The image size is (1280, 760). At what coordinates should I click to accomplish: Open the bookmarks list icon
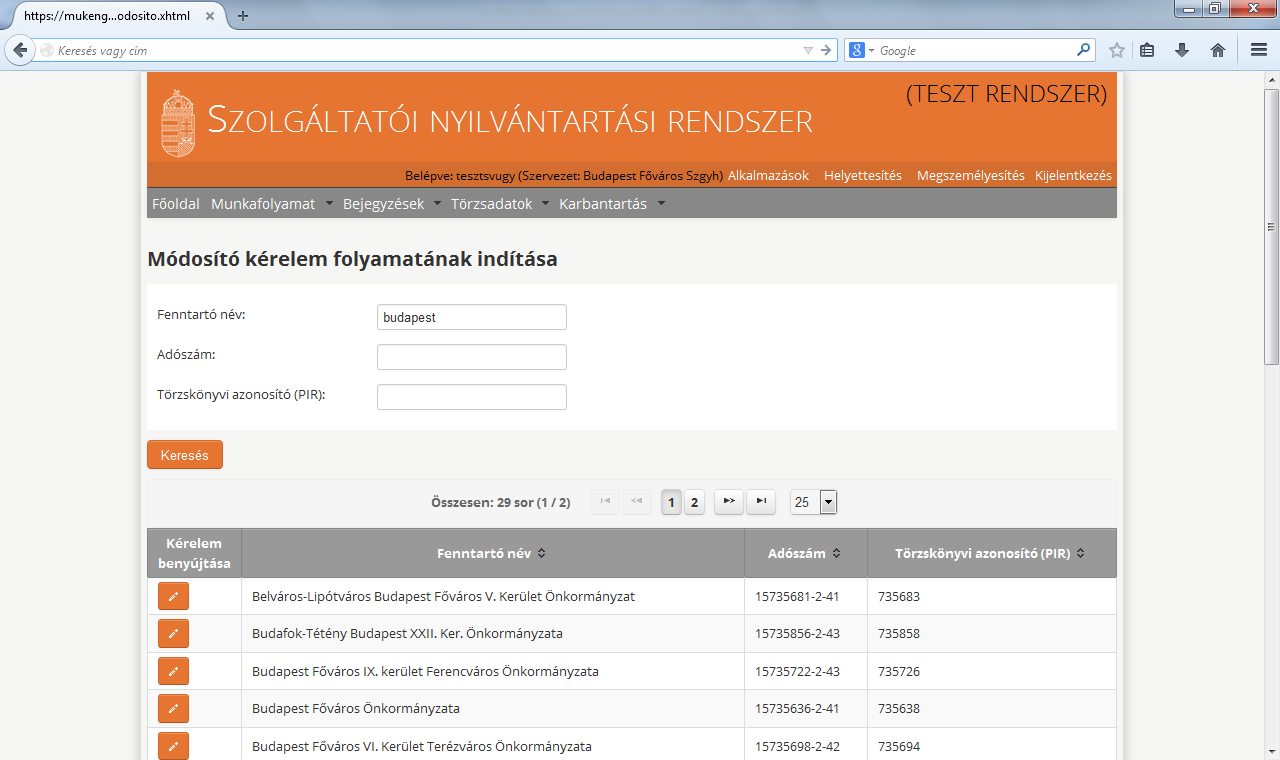1148,50
